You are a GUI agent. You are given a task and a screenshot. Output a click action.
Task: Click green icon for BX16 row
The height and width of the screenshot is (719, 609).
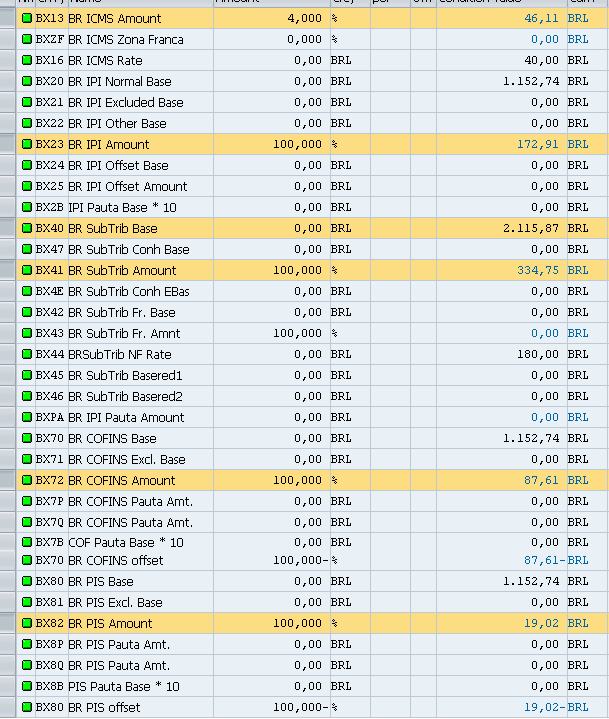(27, 60)
